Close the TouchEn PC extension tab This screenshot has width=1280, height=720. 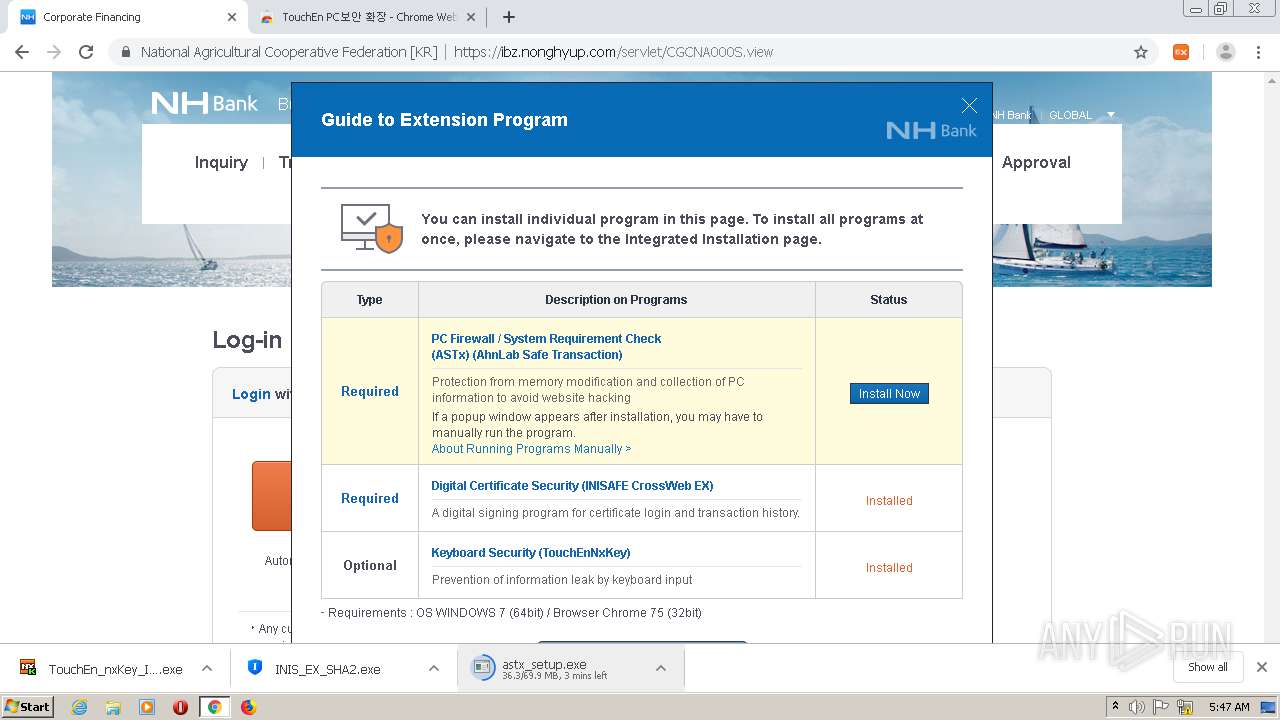(471, 17)
